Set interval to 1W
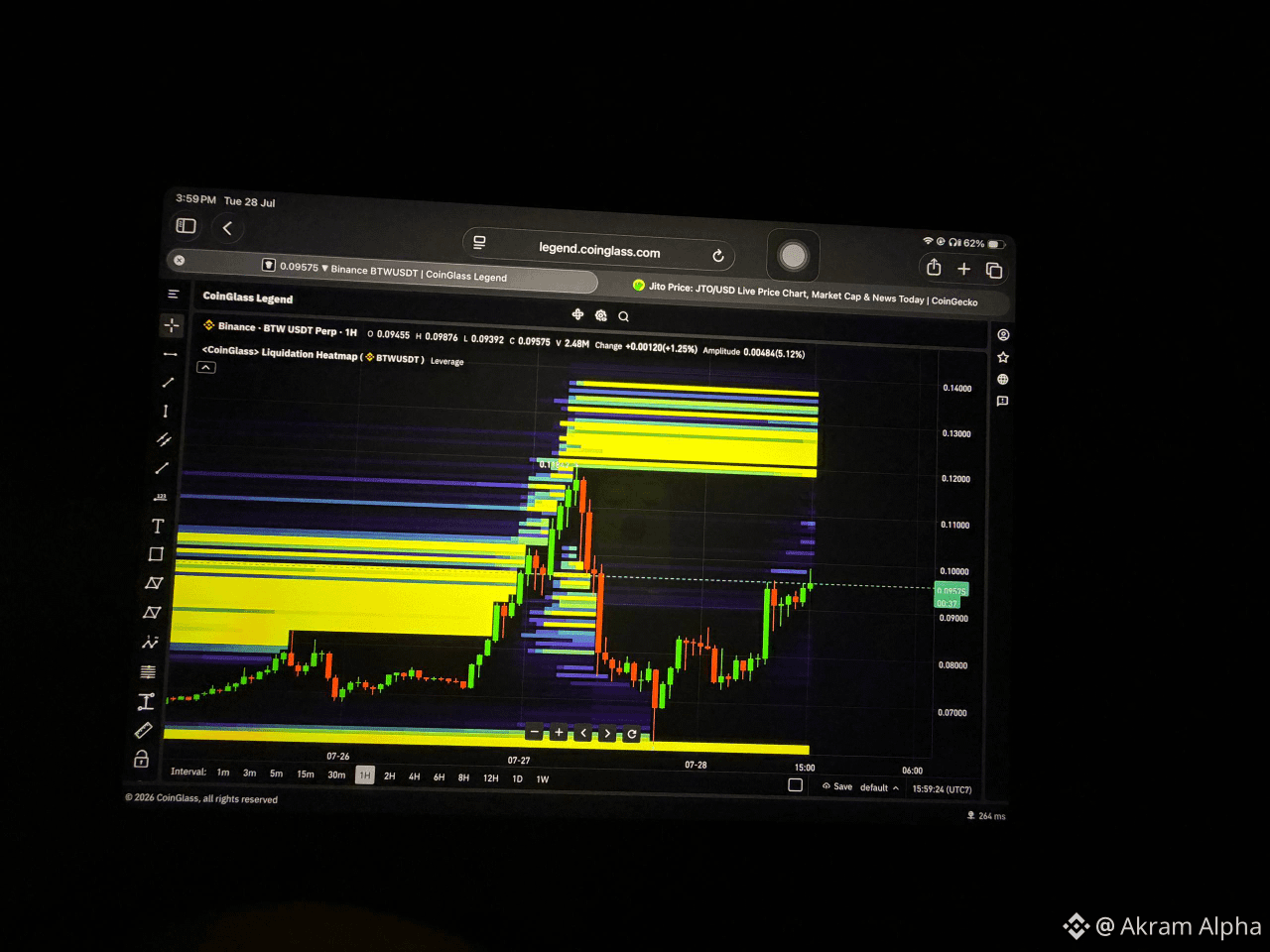1270x952 pixels. pyautogui.click(x=542, y=779)
